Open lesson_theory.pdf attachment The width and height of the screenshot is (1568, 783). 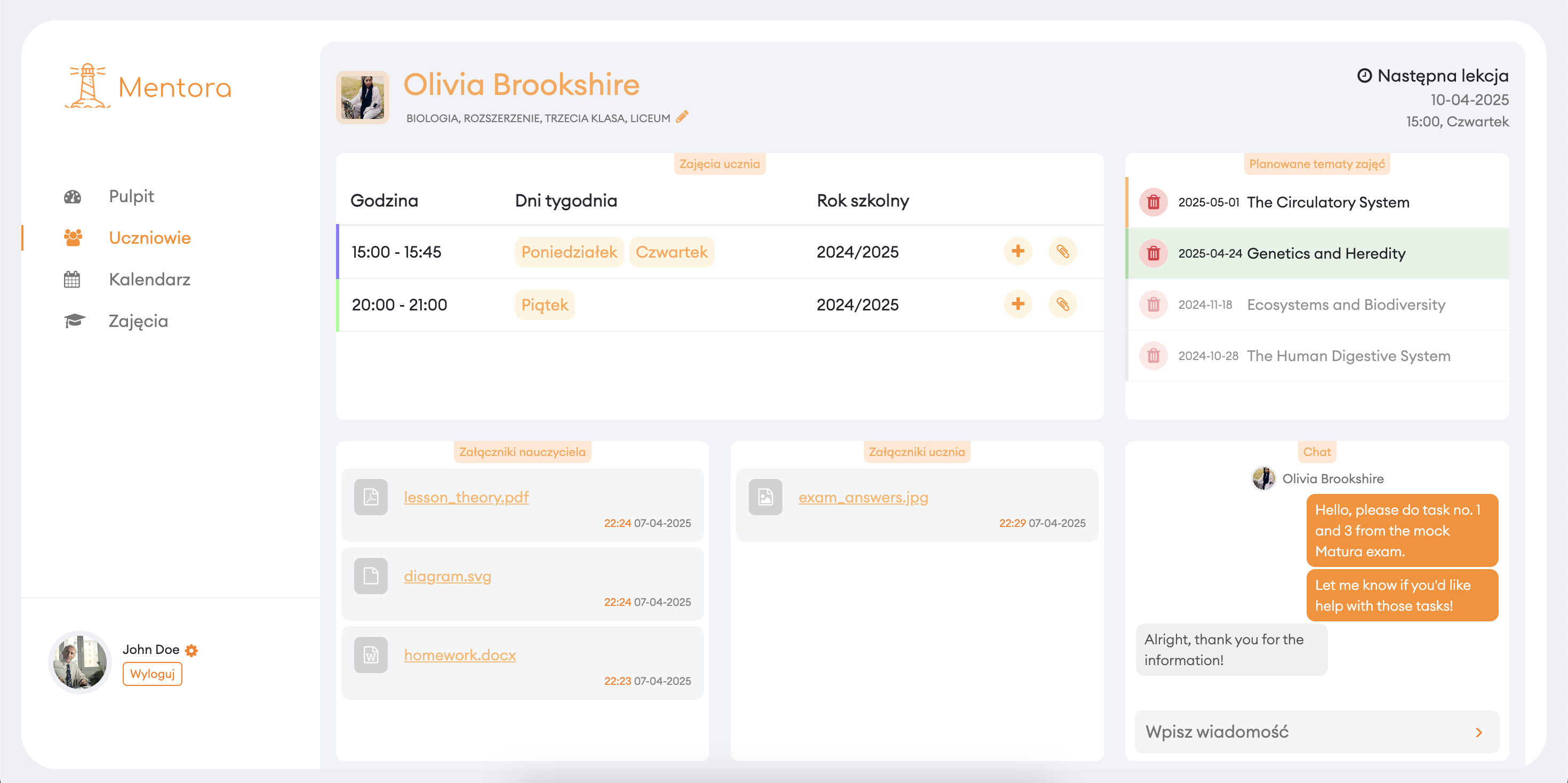466,498
